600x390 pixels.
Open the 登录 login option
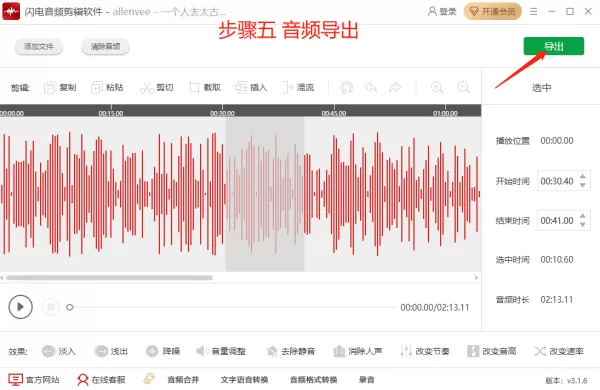(x=442, y=11)
